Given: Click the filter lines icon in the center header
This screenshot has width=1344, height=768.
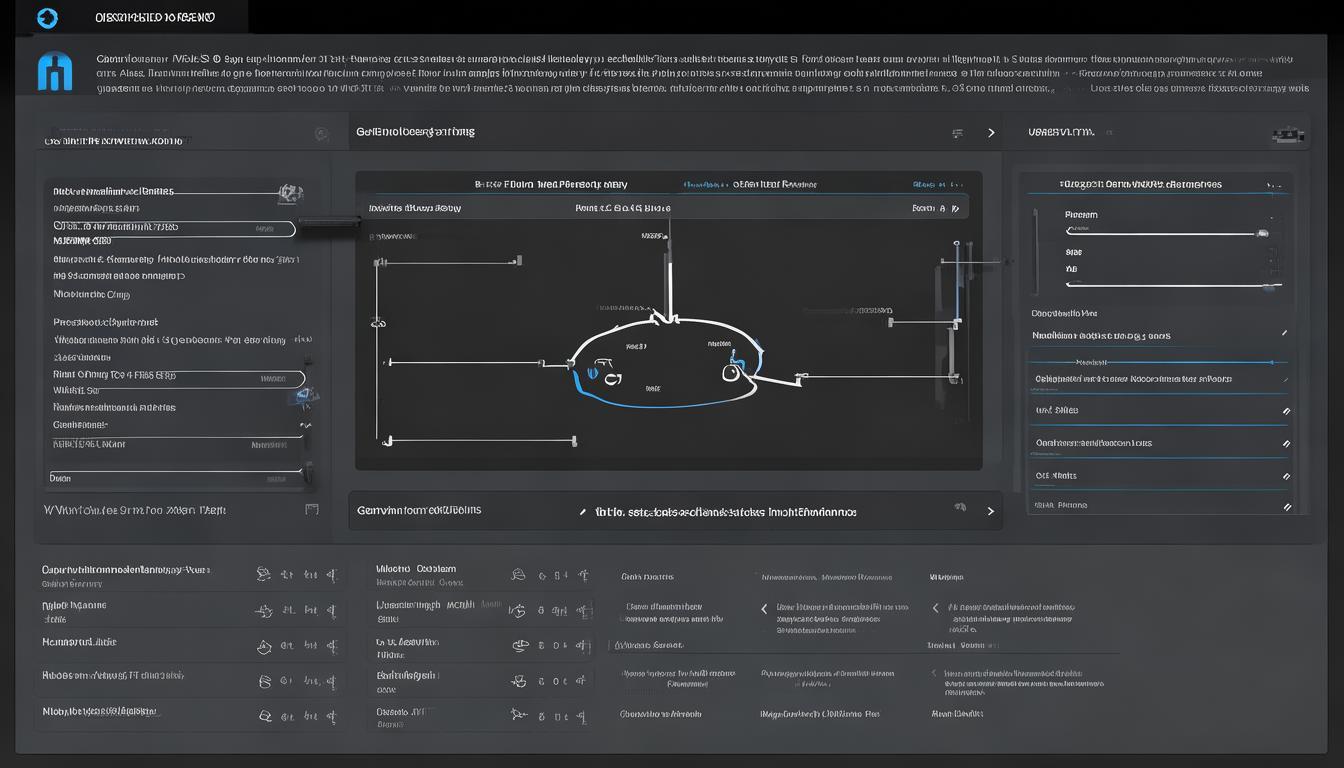Looking at the screenshot, I should [957, 133].
